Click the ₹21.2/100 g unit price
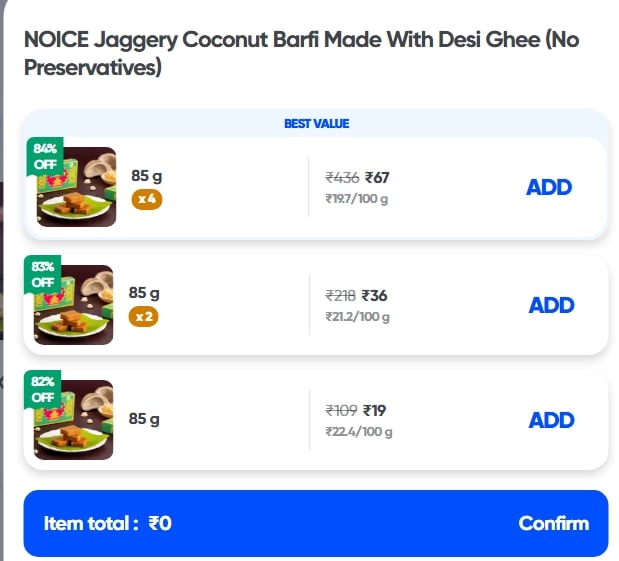The image size is (619, 561). [357, 317]
